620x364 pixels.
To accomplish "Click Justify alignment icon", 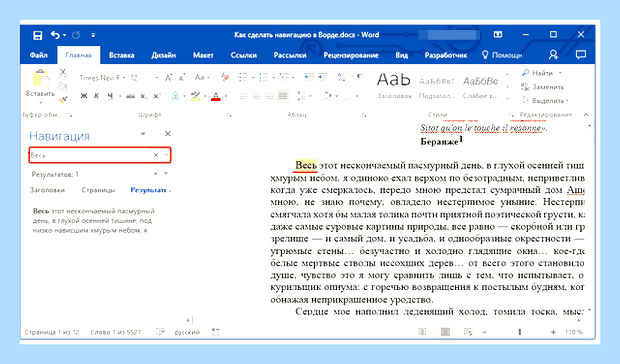I will pos(283,96).
